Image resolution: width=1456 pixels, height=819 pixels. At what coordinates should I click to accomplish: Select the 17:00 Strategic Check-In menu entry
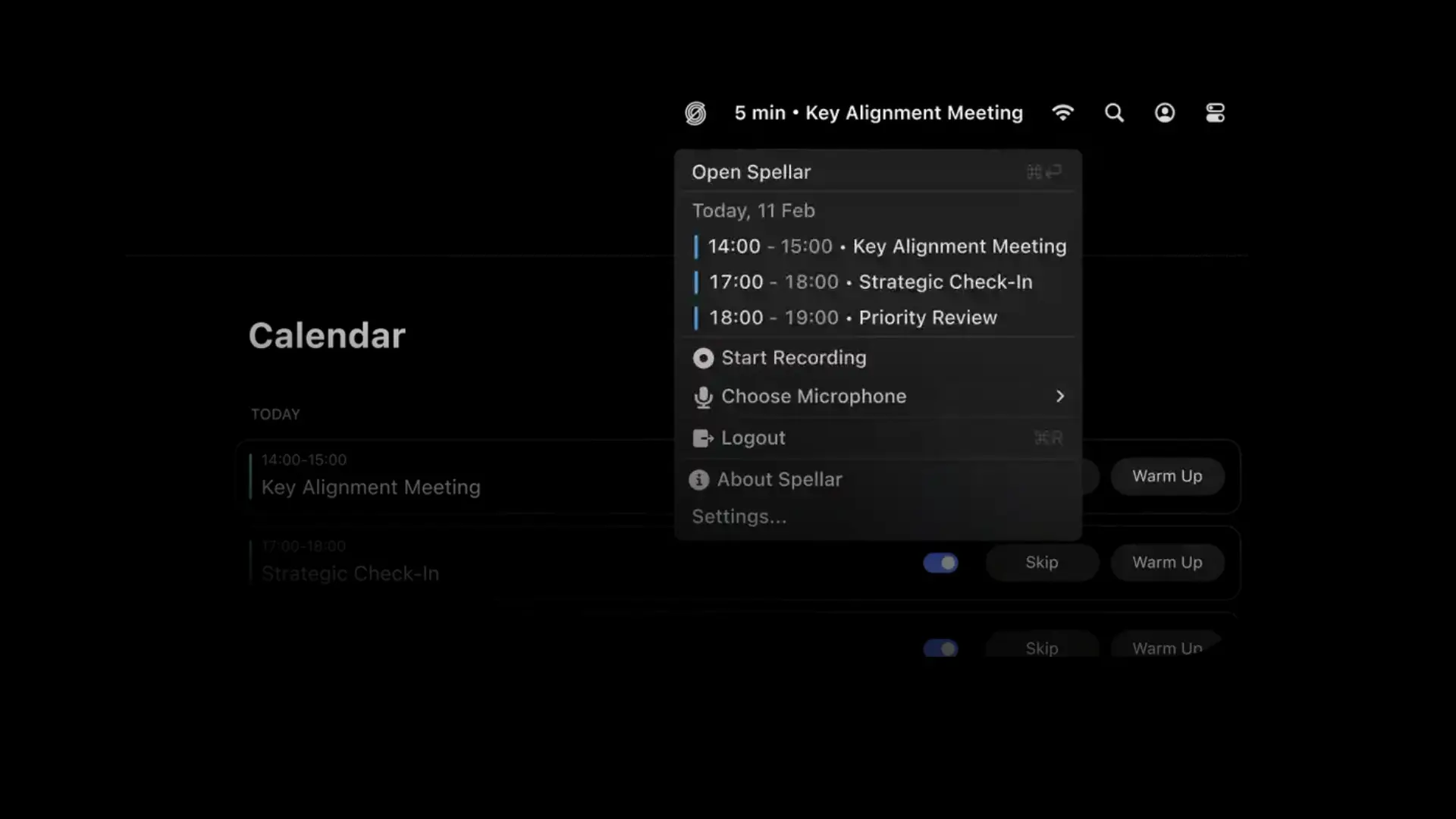coord(878,282)
